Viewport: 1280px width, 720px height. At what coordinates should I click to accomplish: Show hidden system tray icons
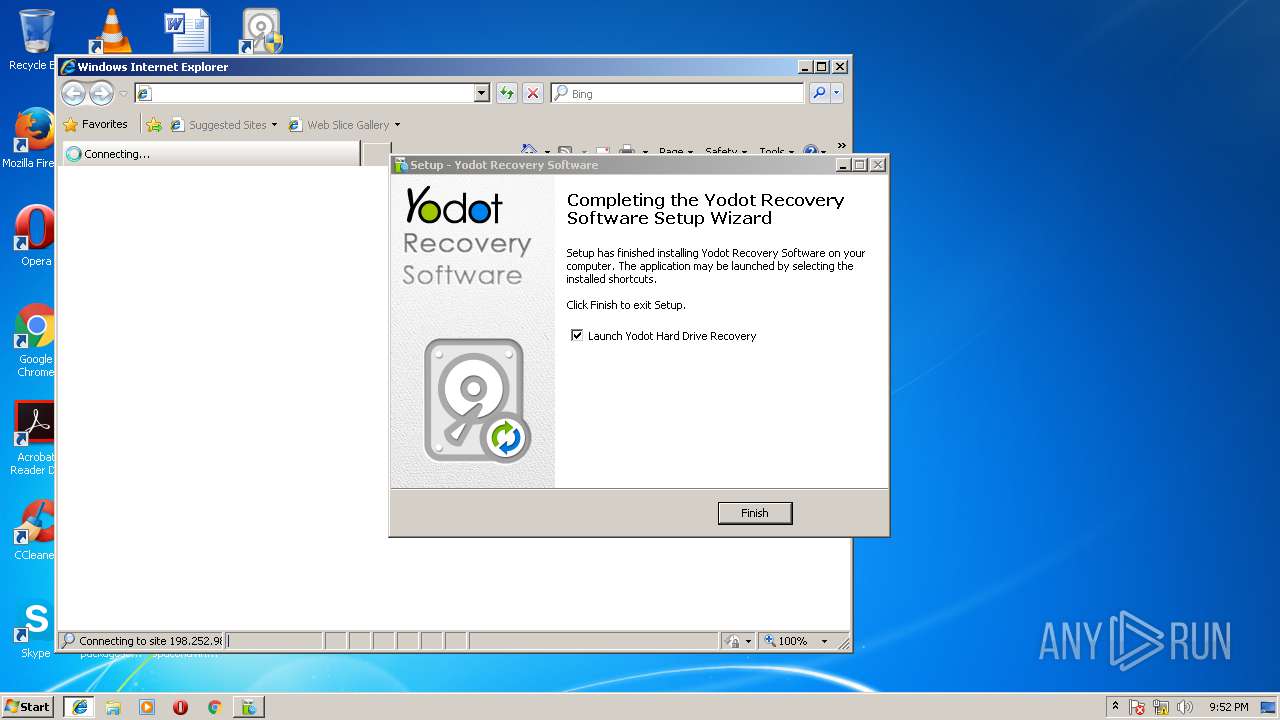tap(1115, 706)
